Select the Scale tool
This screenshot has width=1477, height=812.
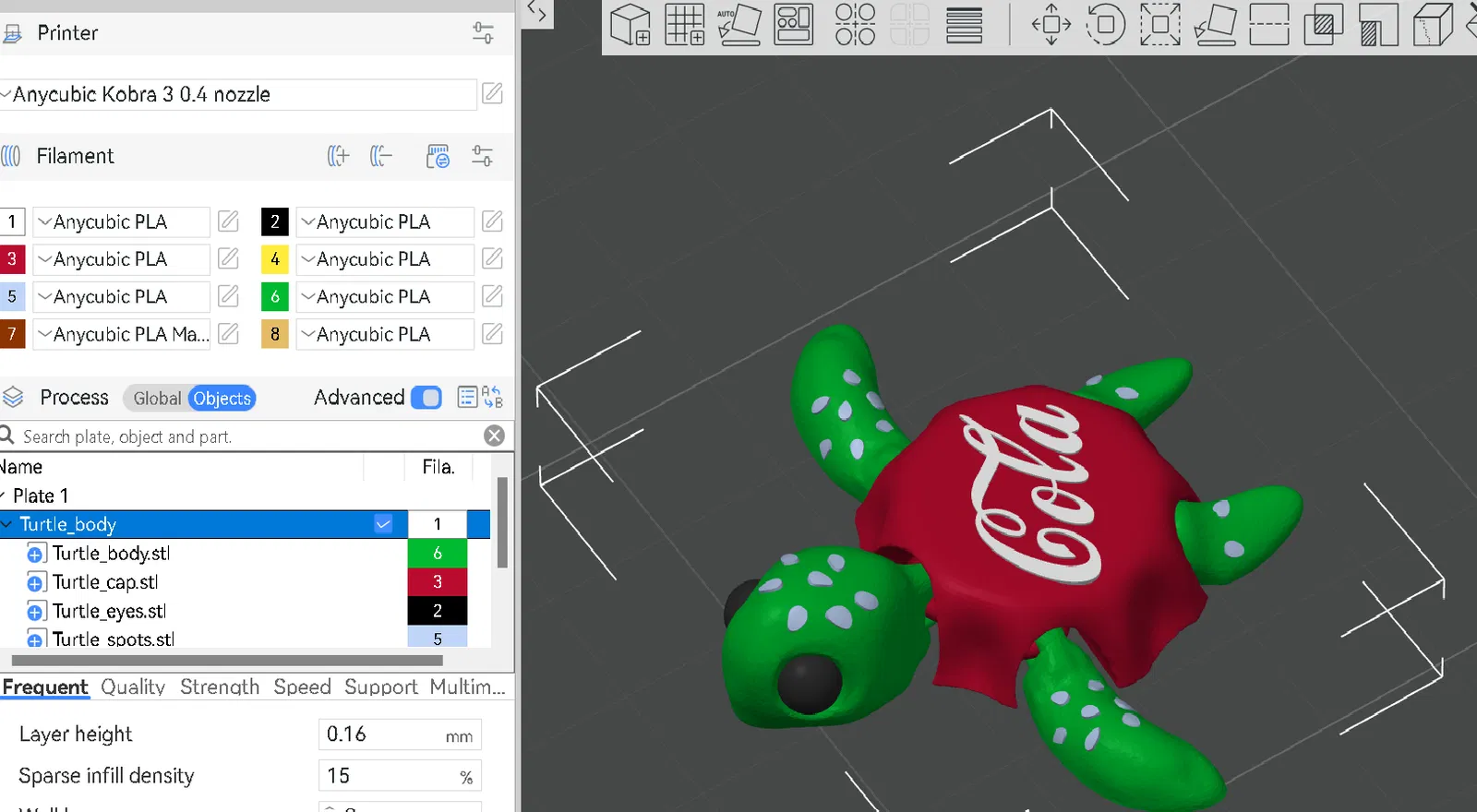pyautogui.click(x=1160, y=25)
